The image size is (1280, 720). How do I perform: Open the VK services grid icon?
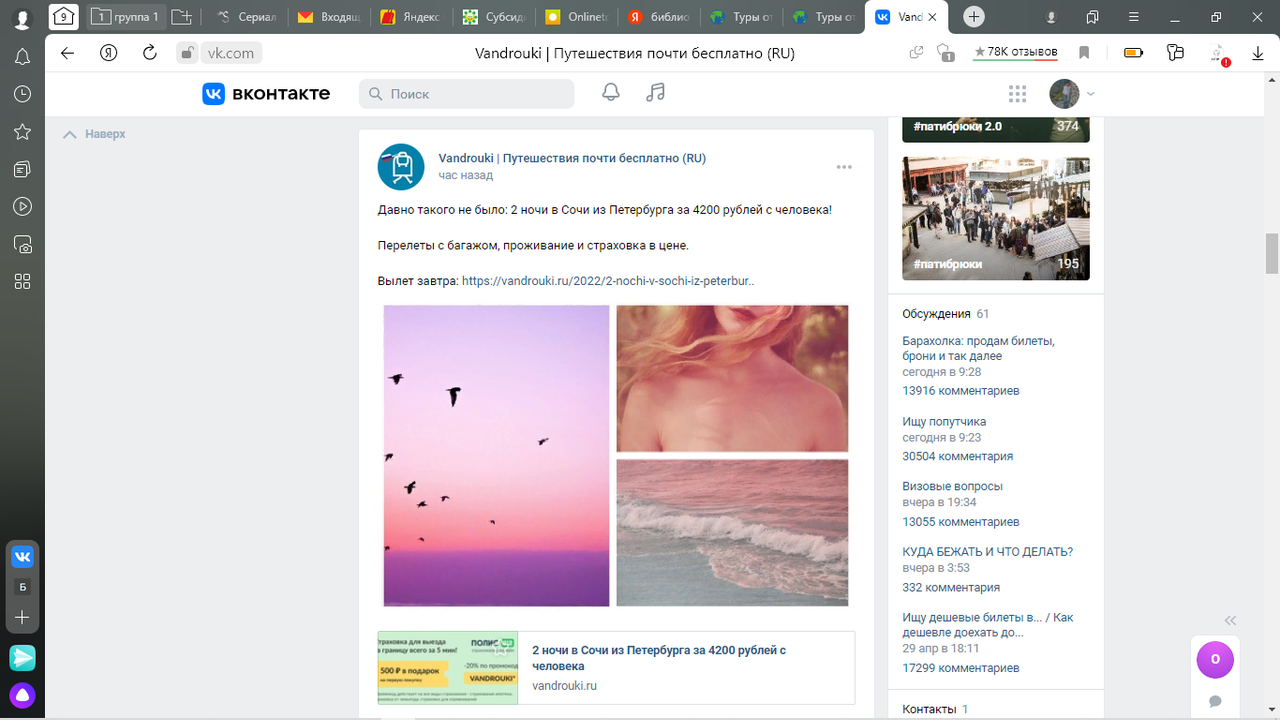point(1017,94)
